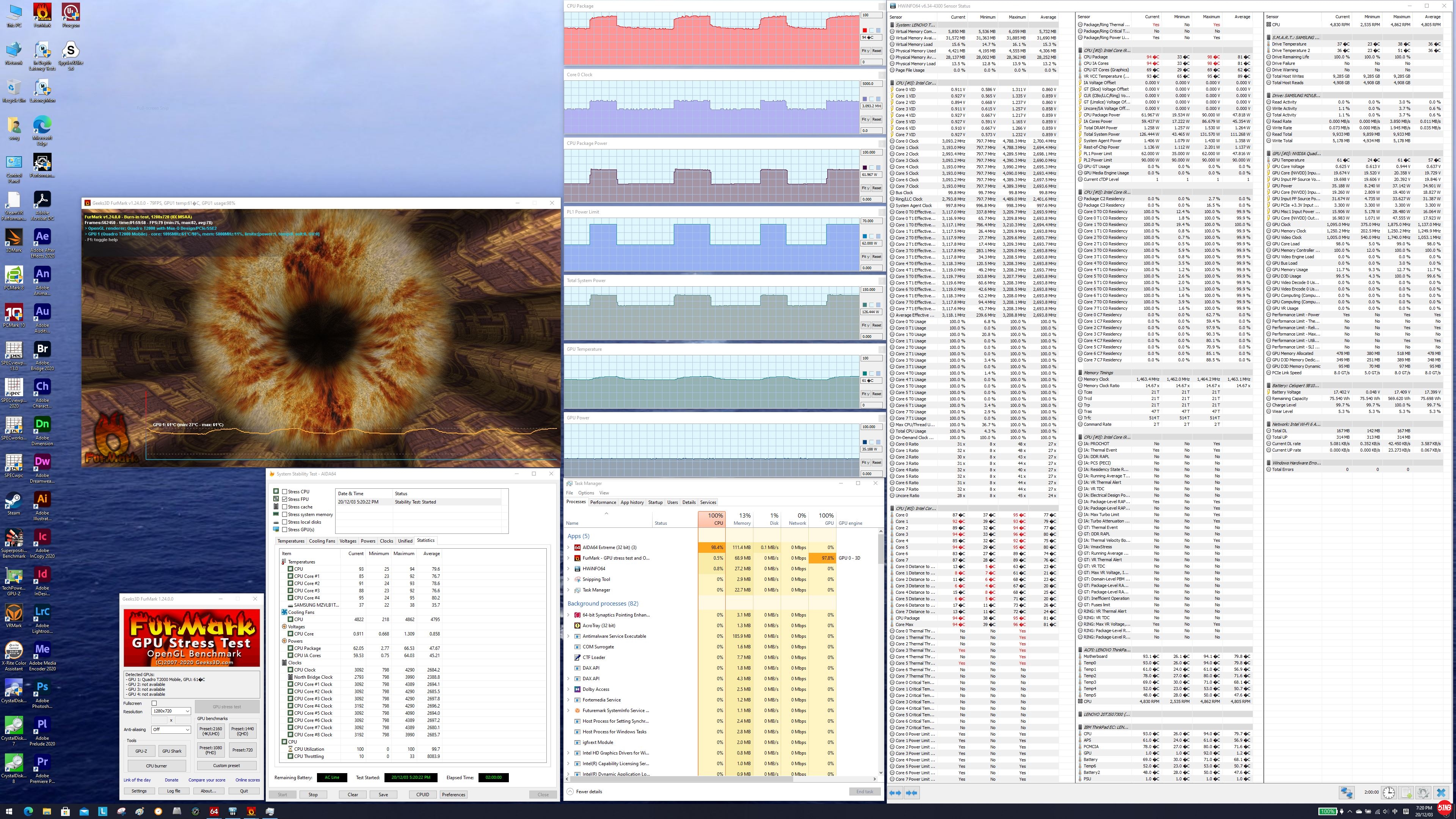1456x819 pixels.
Task: Click CPU Package graph color swatch
Action: [x=865, y=30]
